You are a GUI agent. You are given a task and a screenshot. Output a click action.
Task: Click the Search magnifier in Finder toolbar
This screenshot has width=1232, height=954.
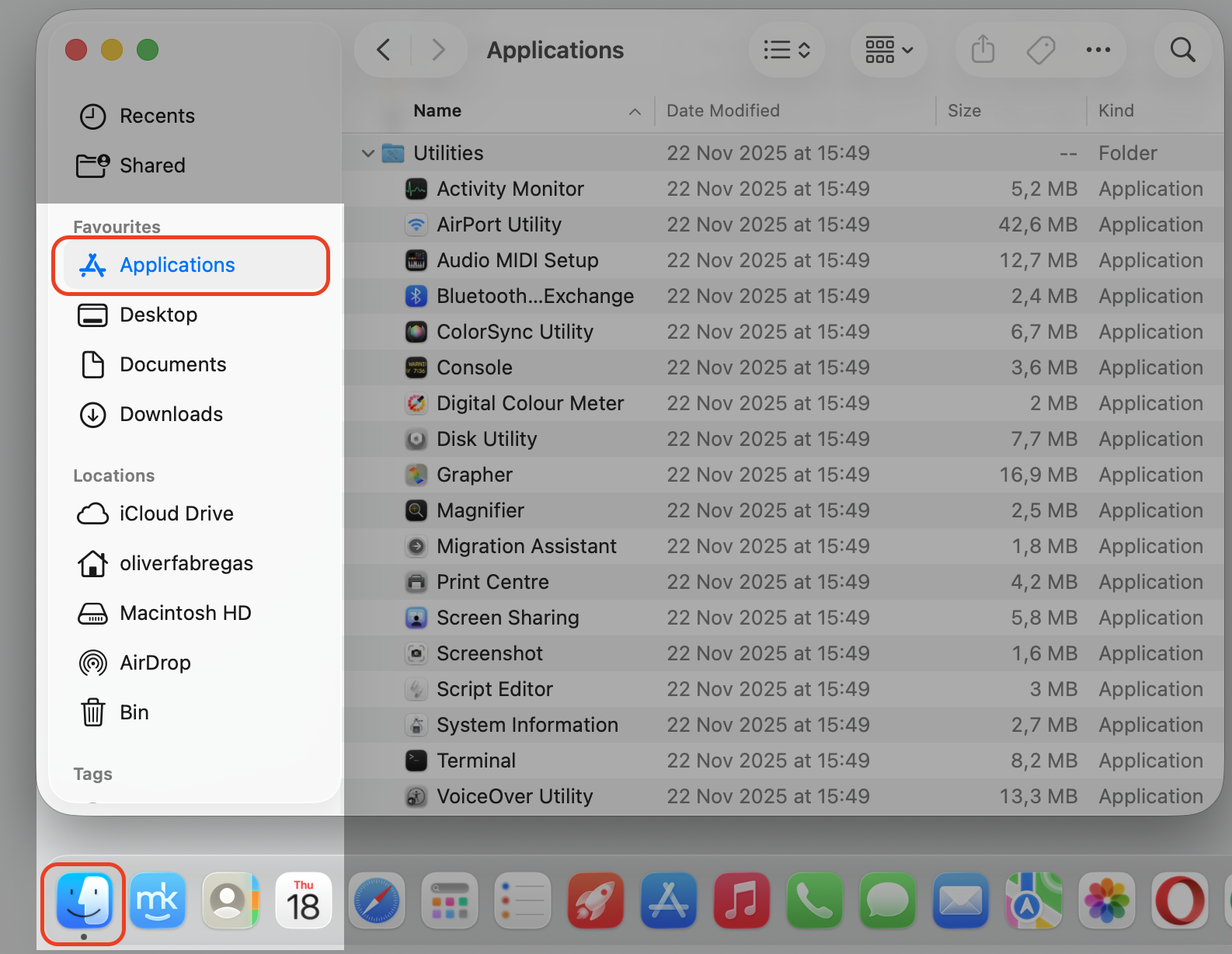point(1182,50)
